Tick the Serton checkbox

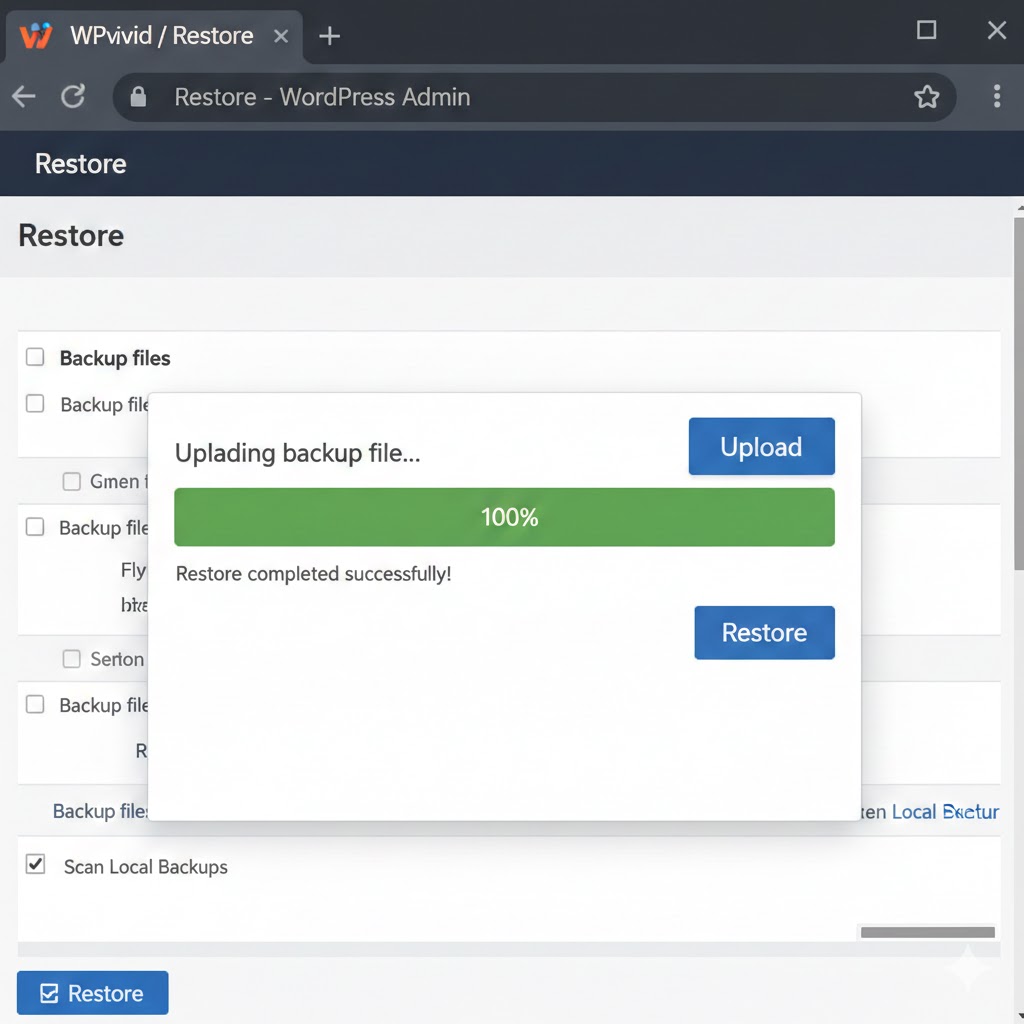(x=72, y=659)
